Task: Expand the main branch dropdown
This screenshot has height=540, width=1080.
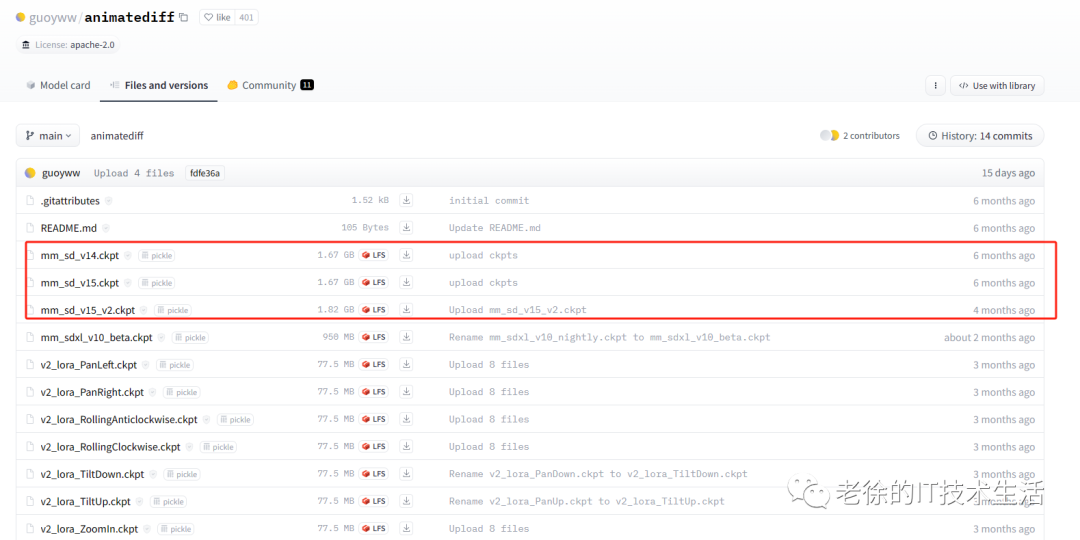Action: pyautogui.click(x=48, y=136)
